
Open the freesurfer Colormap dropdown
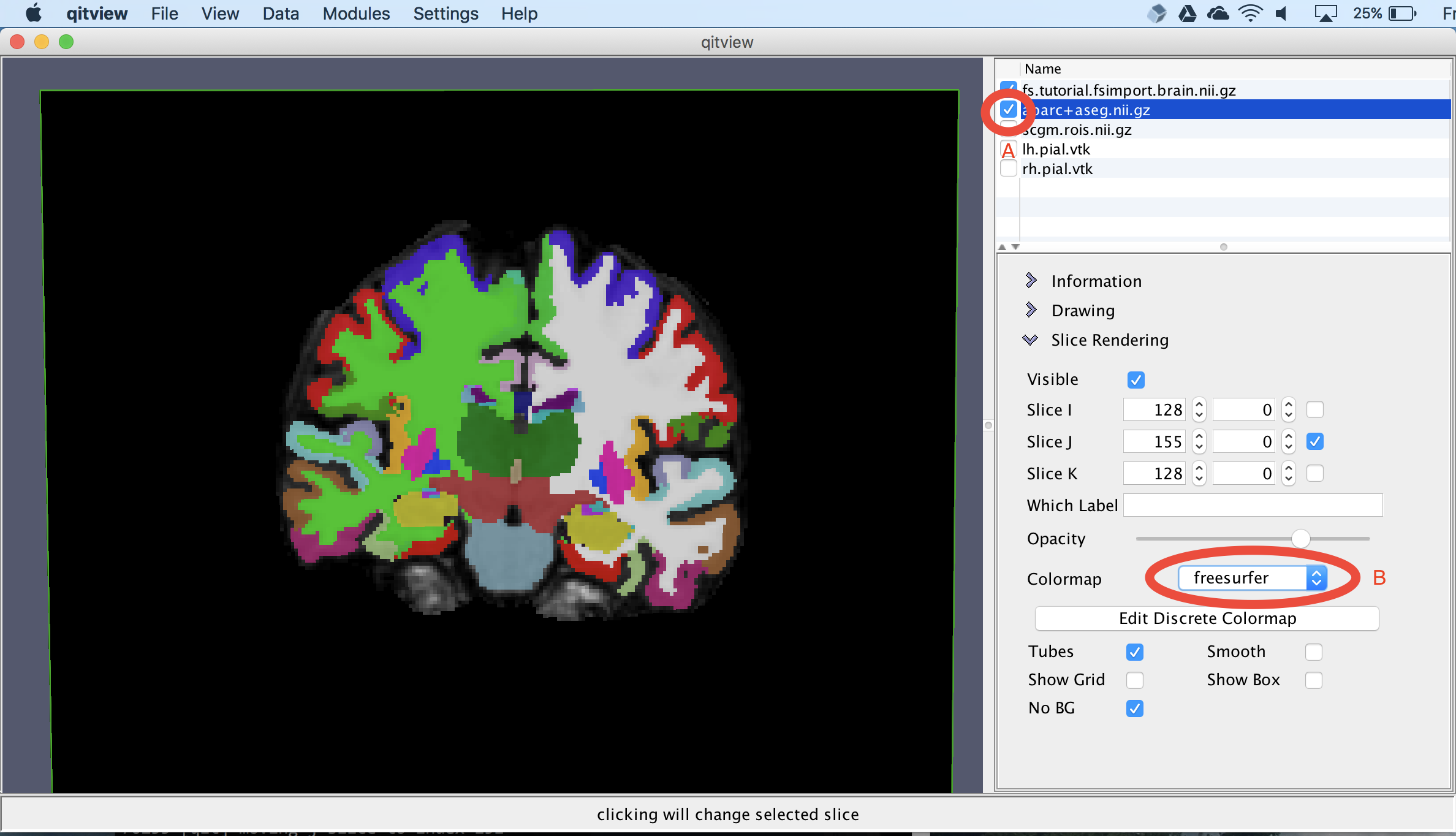pos(1252,577)
